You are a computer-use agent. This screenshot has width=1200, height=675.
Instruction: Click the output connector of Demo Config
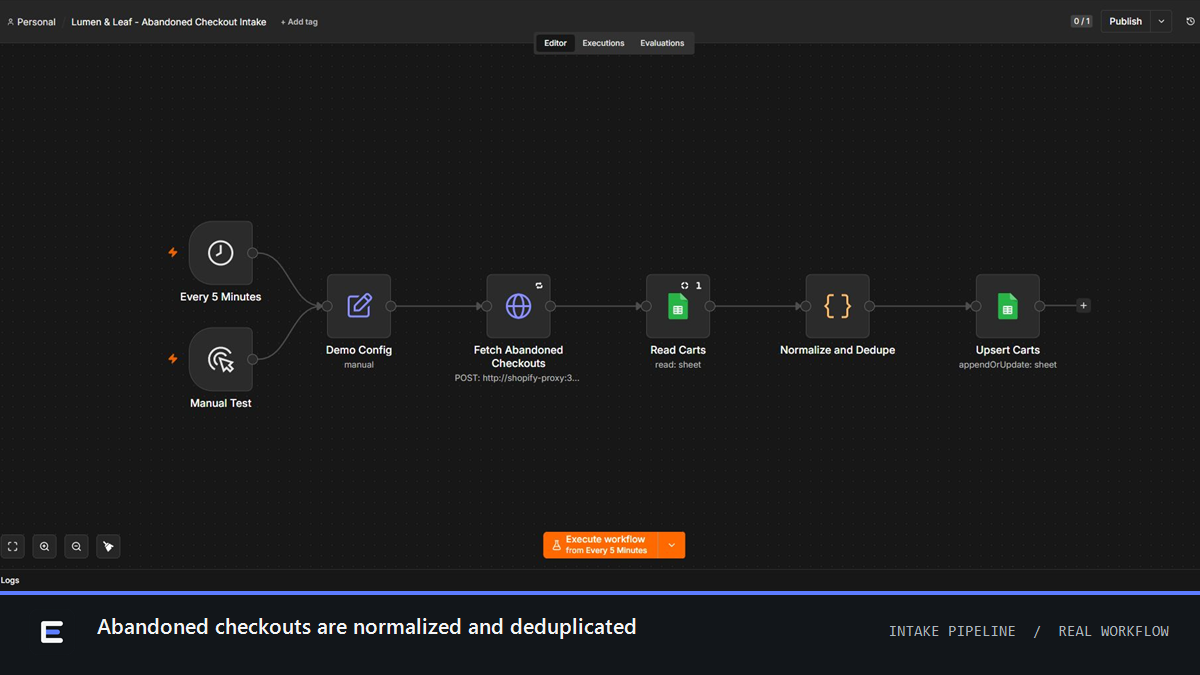pyautogui.click(x=391, y=306)
